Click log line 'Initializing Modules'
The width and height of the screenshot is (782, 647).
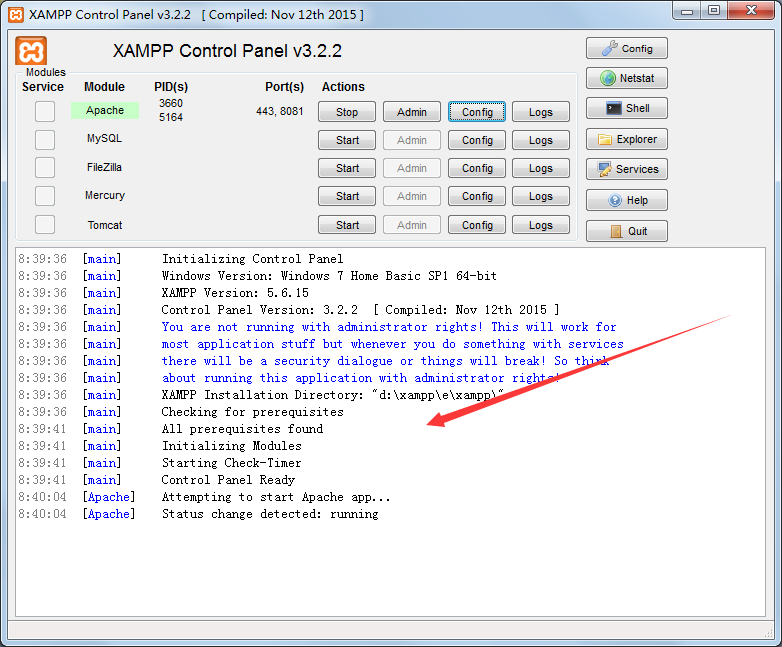[231, 446]
